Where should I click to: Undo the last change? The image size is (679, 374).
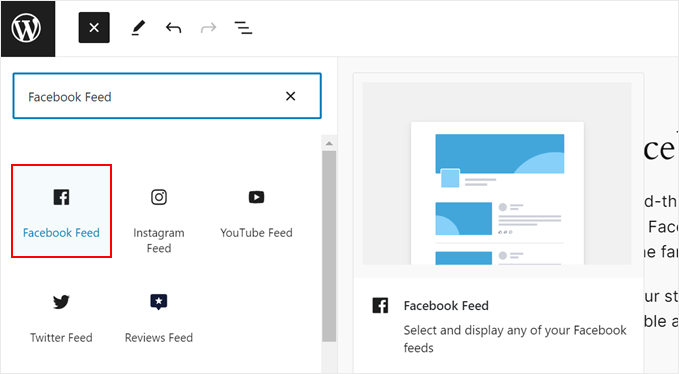[x=173, y=28]
